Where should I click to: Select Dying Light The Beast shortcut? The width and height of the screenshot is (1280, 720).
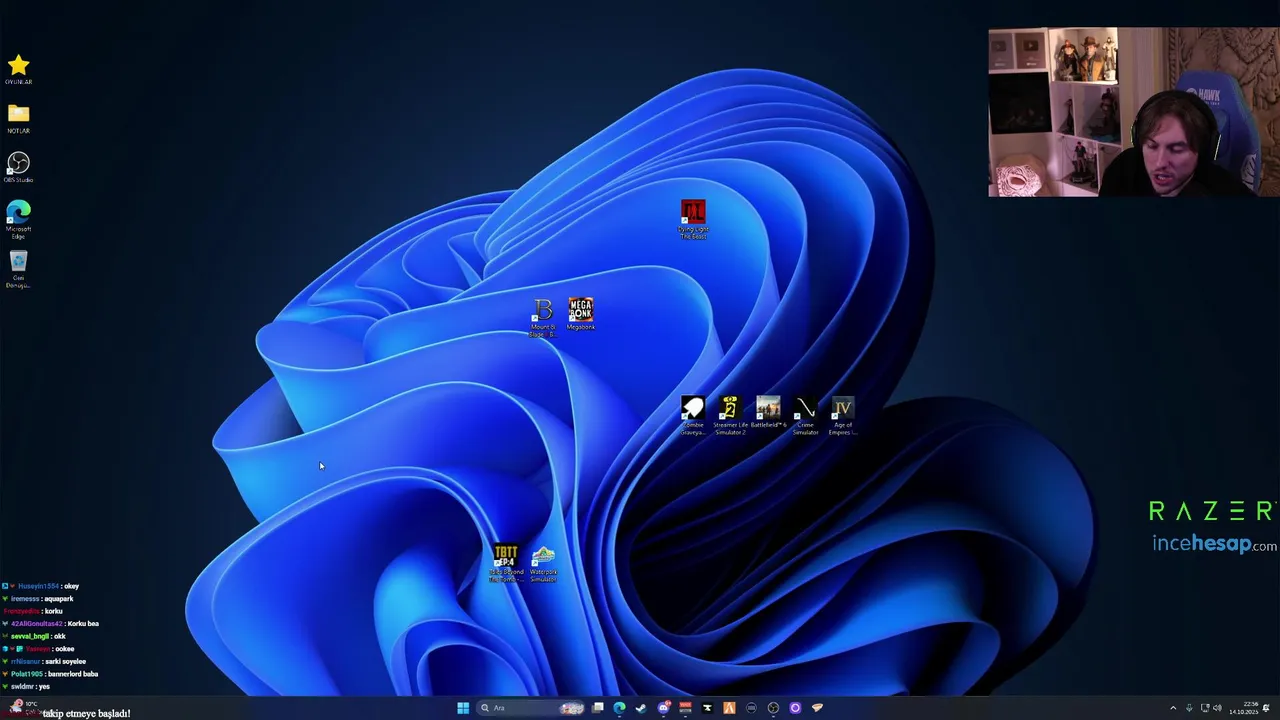693,219
